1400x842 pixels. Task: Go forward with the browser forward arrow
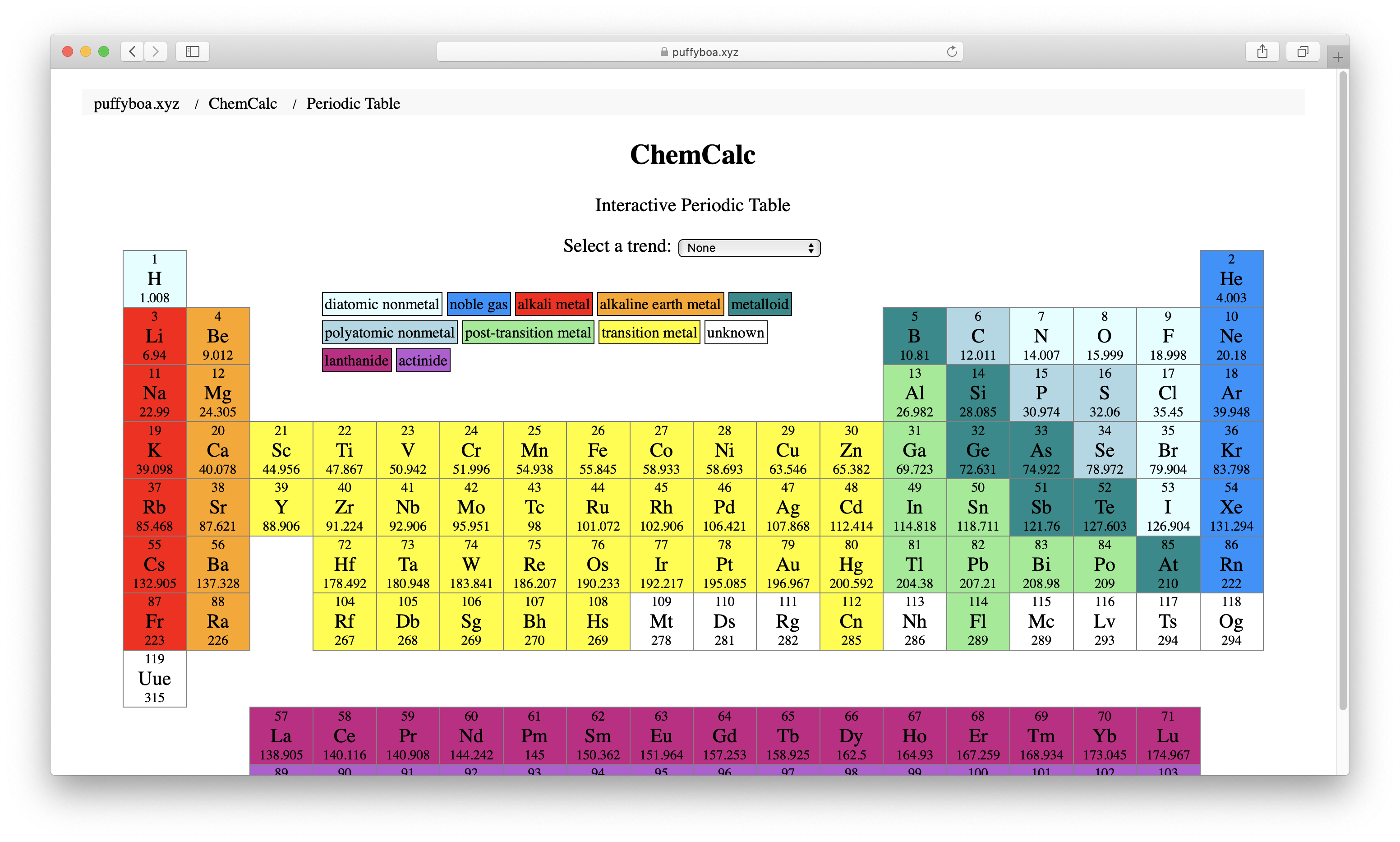(x=155, y=51)
